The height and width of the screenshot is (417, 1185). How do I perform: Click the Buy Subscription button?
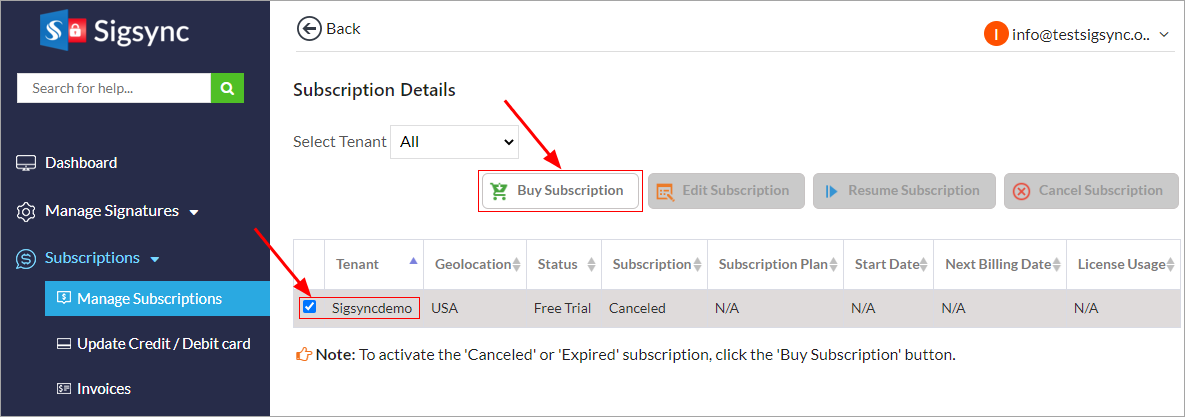[x=559, y=191]
